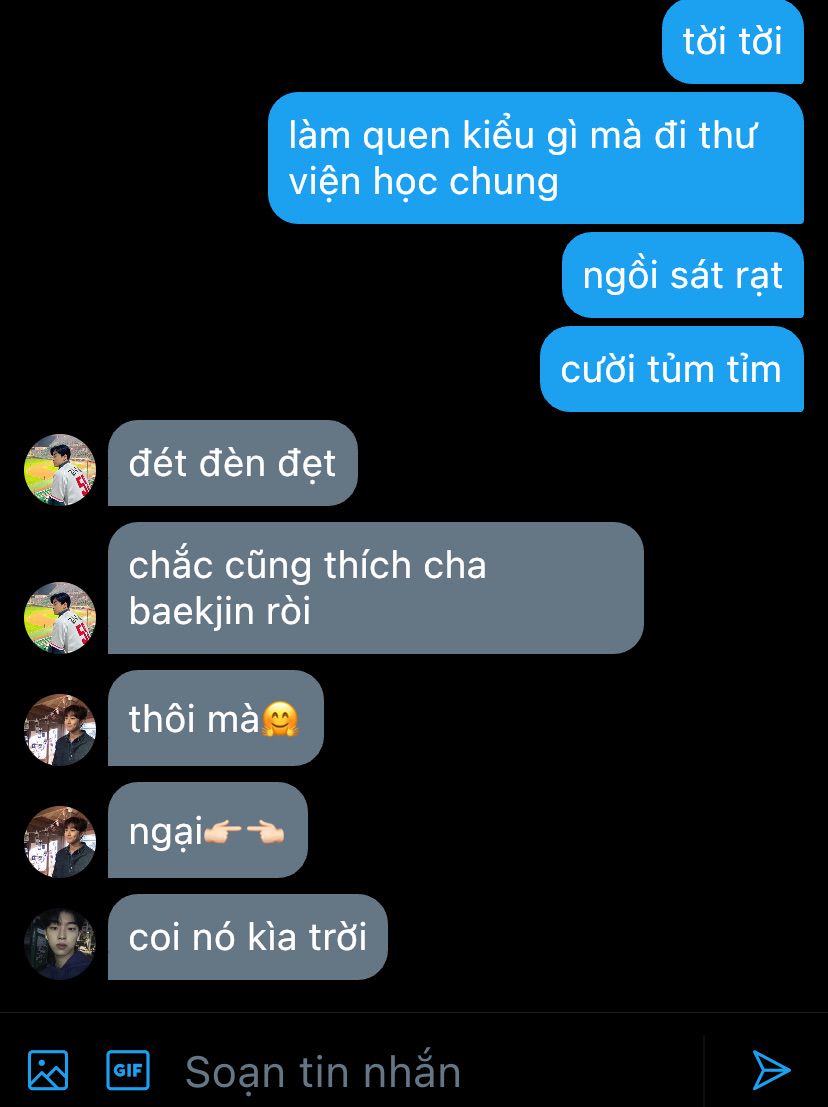The height and width of the screenshot is (1107, 828).
Task: Open avatar next to "baekjin ròi" message
Action: (x=60, y=617)
